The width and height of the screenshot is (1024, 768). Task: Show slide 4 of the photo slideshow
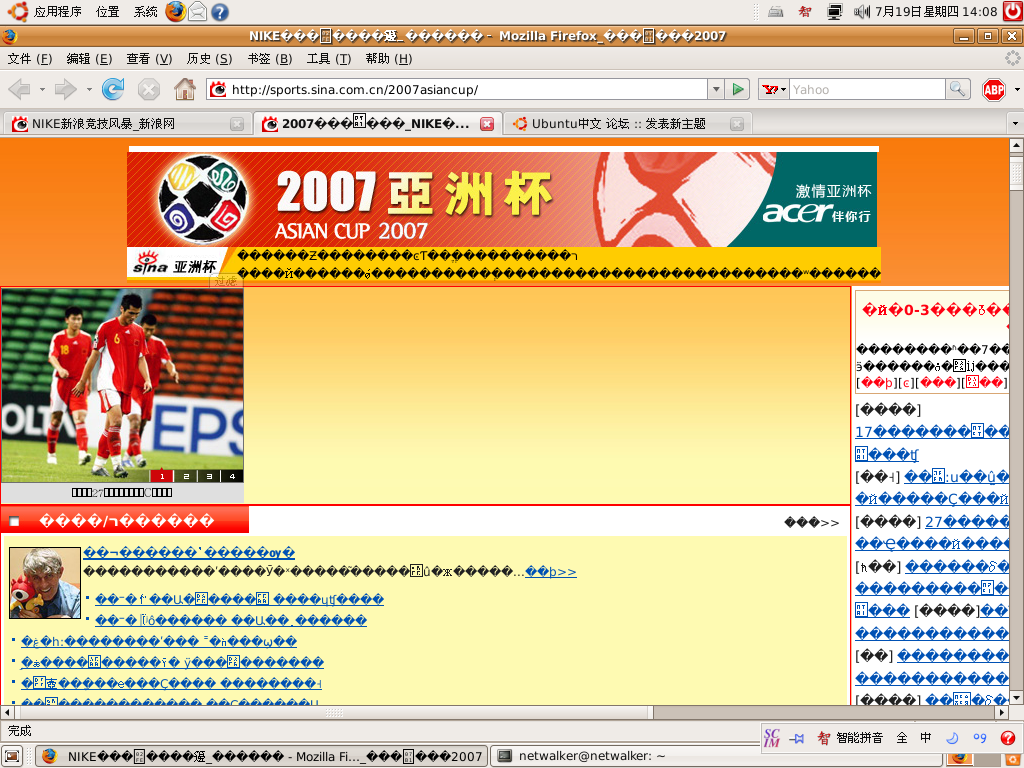232,476
